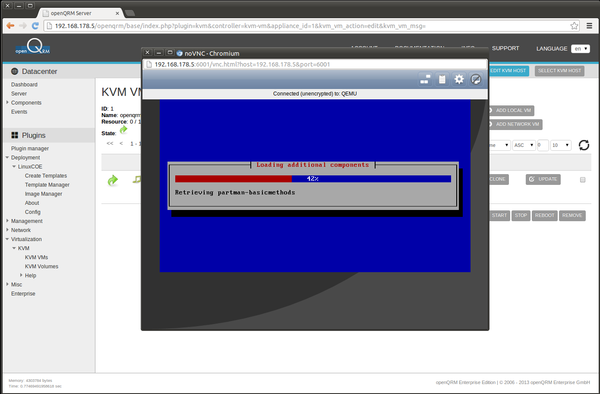Click the noVNC disconnect icon
600x394 pixels.
[x=476, y=80]
